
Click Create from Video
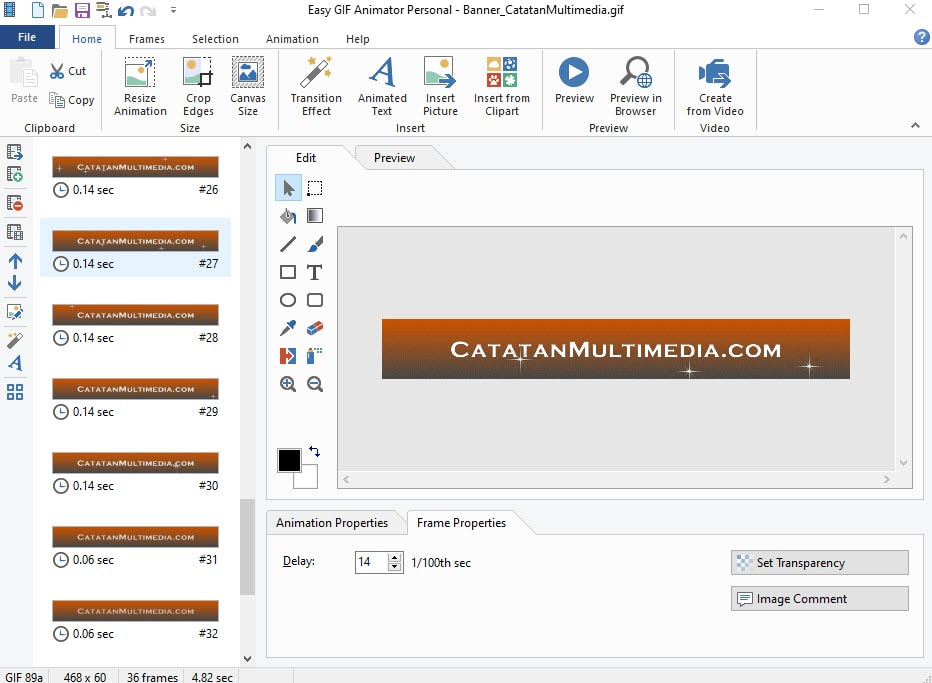coord(714,87)
